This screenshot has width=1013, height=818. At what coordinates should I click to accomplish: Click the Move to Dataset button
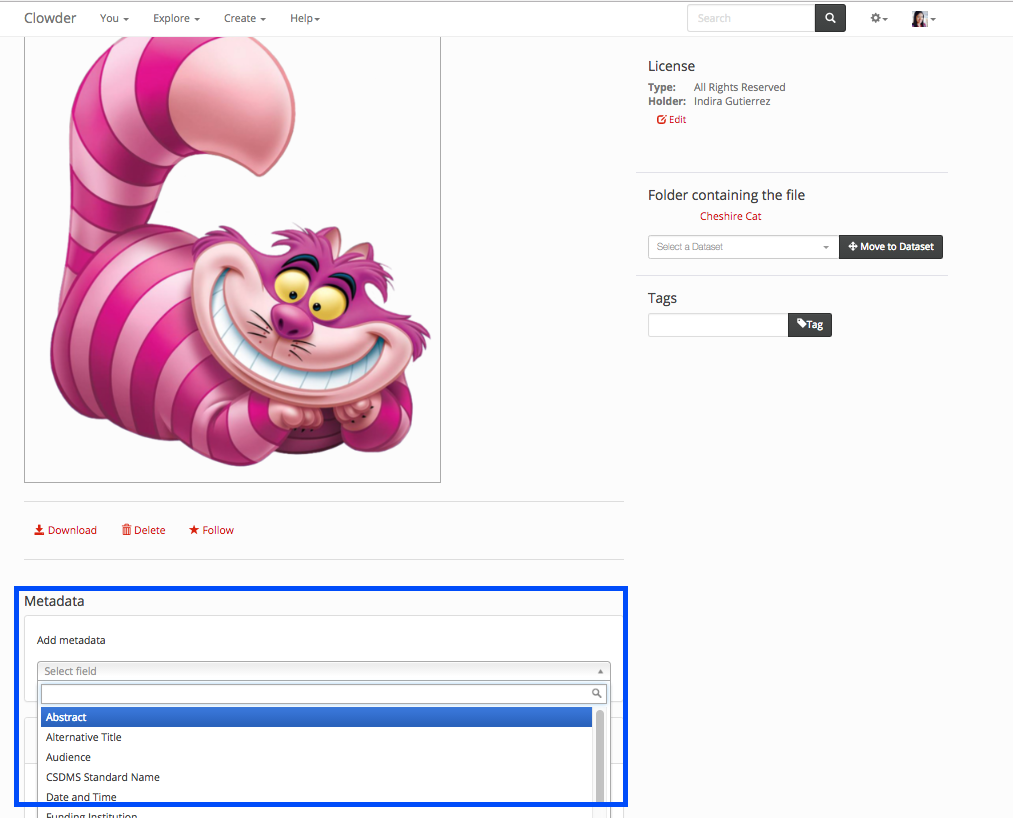point(890,247)
